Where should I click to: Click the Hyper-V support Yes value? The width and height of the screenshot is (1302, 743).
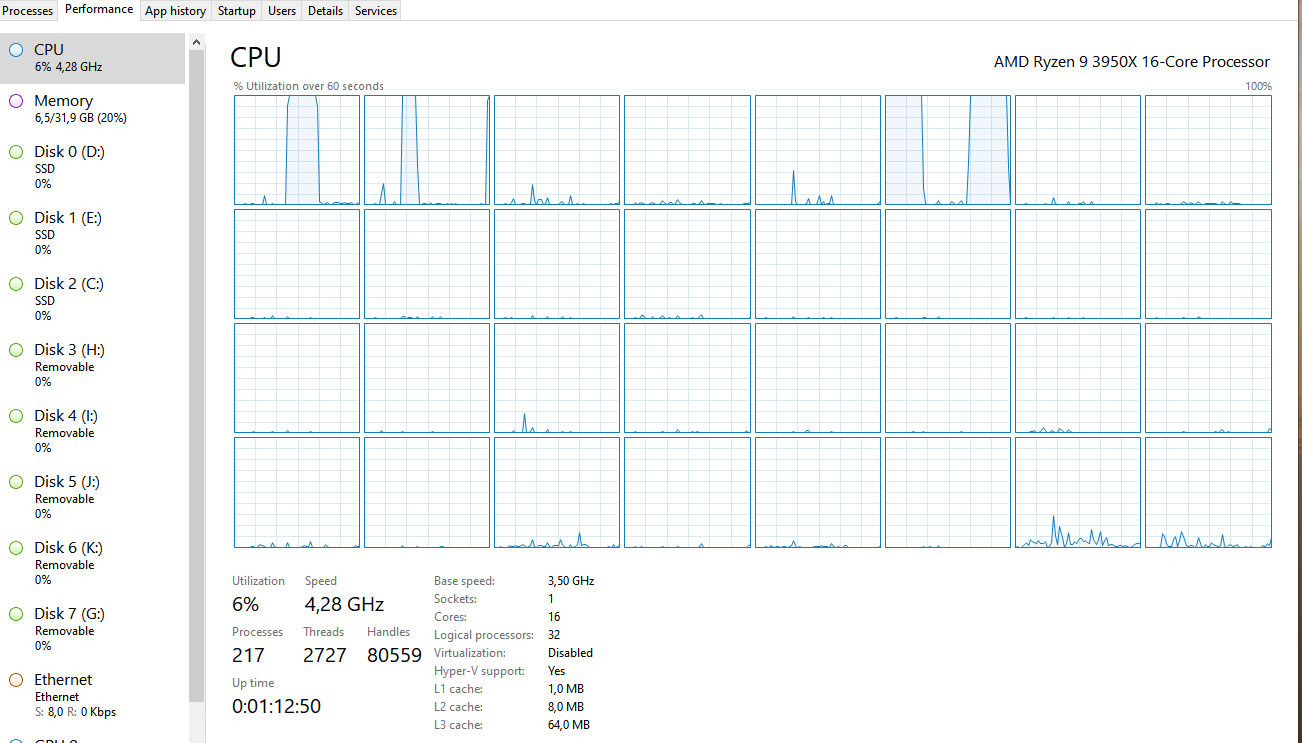pos(557,671)
